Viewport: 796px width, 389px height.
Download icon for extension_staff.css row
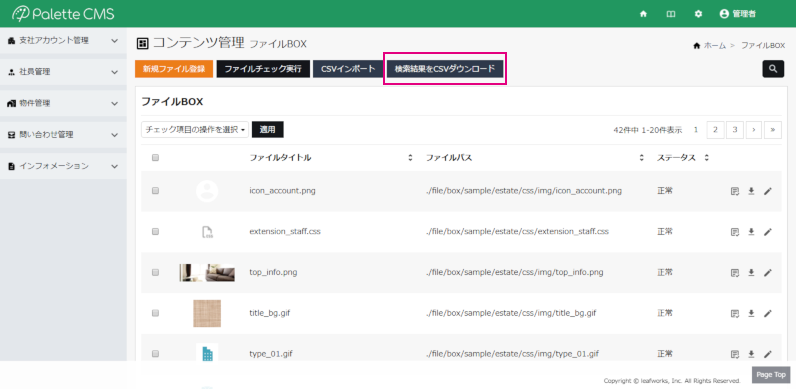(751, 232)
